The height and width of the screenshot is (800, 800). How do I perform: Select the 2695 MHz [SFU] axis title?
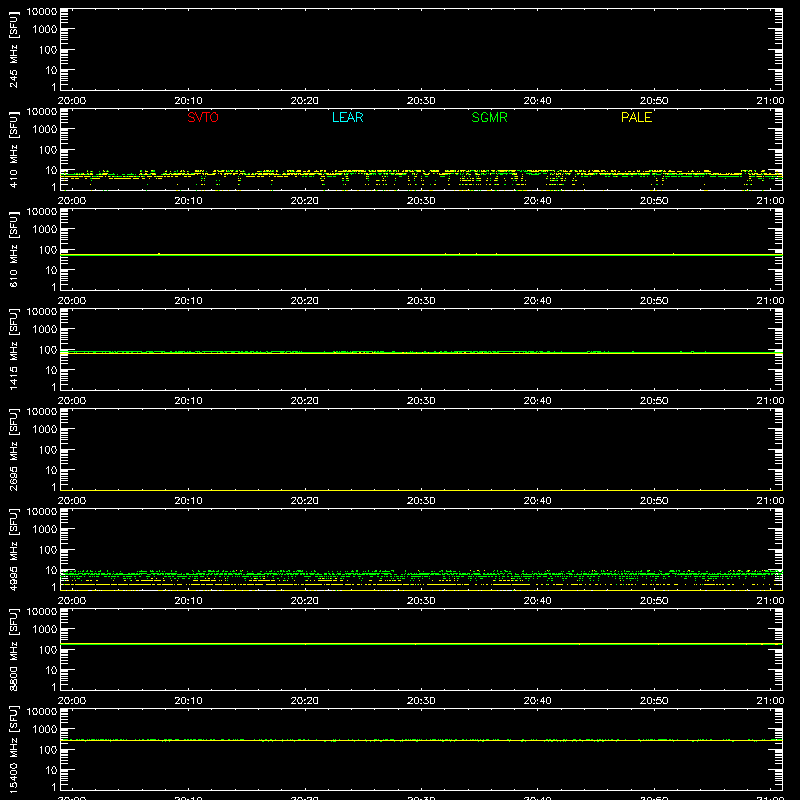click(x=13, y=449)
